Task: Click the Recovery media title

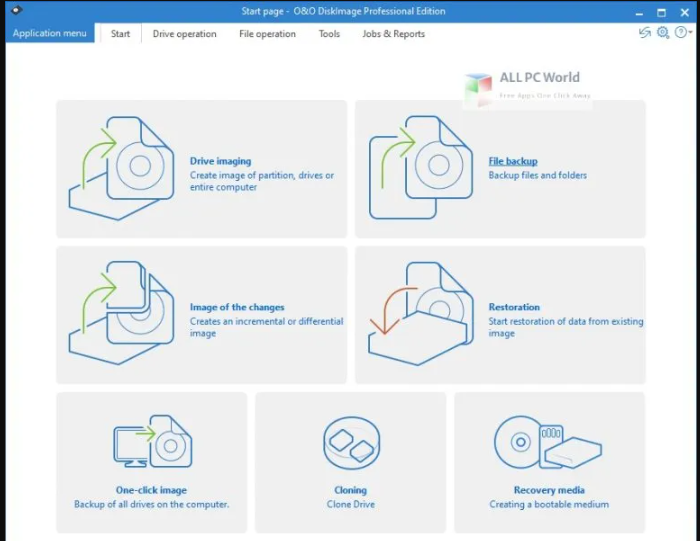Action: 549,490
